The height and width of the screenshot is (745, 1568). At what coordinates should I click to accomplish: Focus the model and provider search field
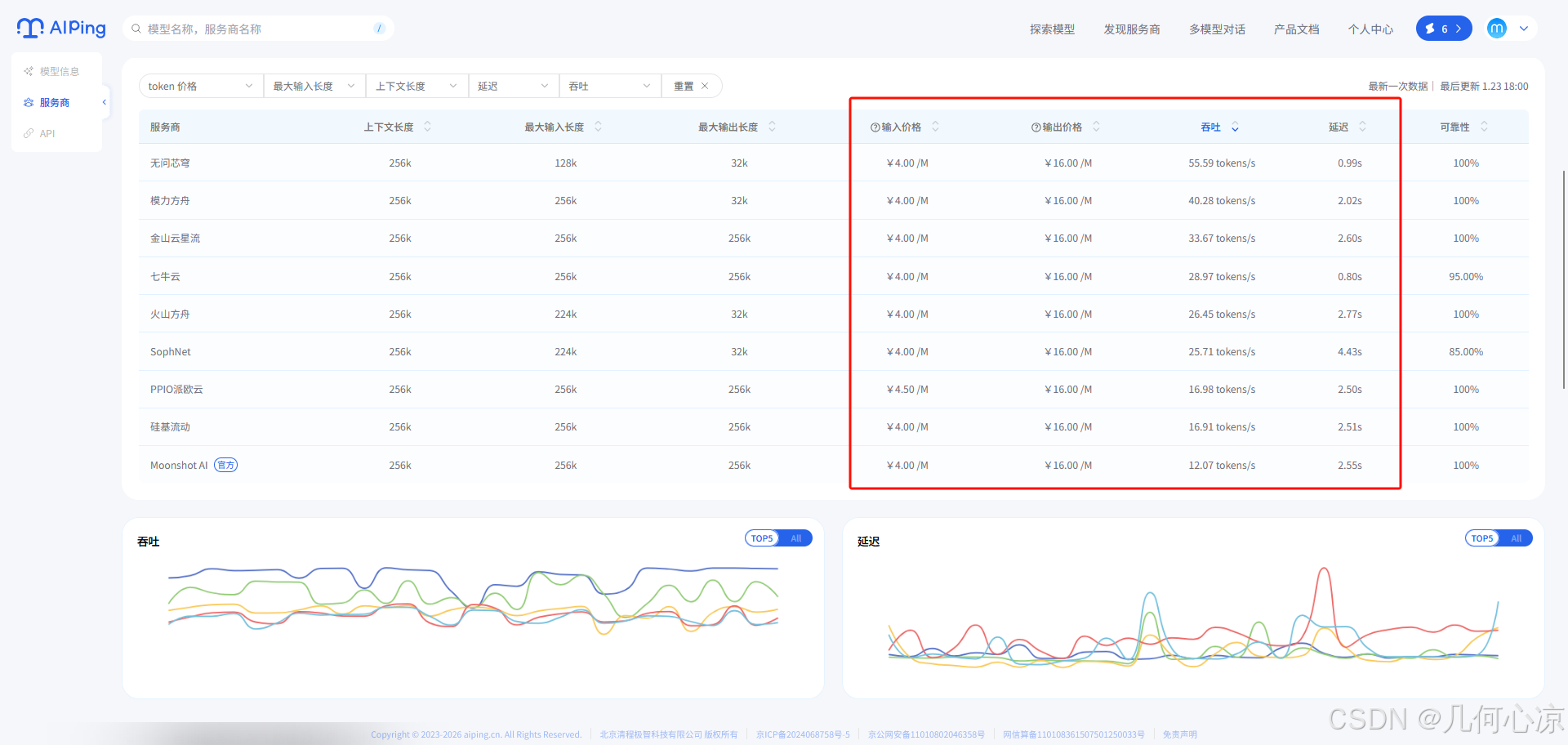click(258, 29)
